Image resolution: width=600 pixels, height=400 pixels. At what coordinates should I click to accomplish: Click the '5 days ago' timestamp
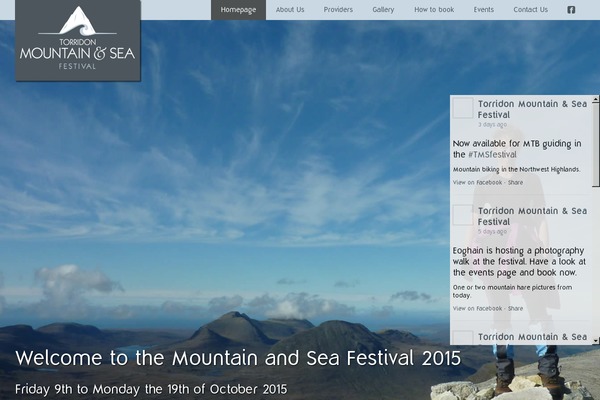pos(492,232)
